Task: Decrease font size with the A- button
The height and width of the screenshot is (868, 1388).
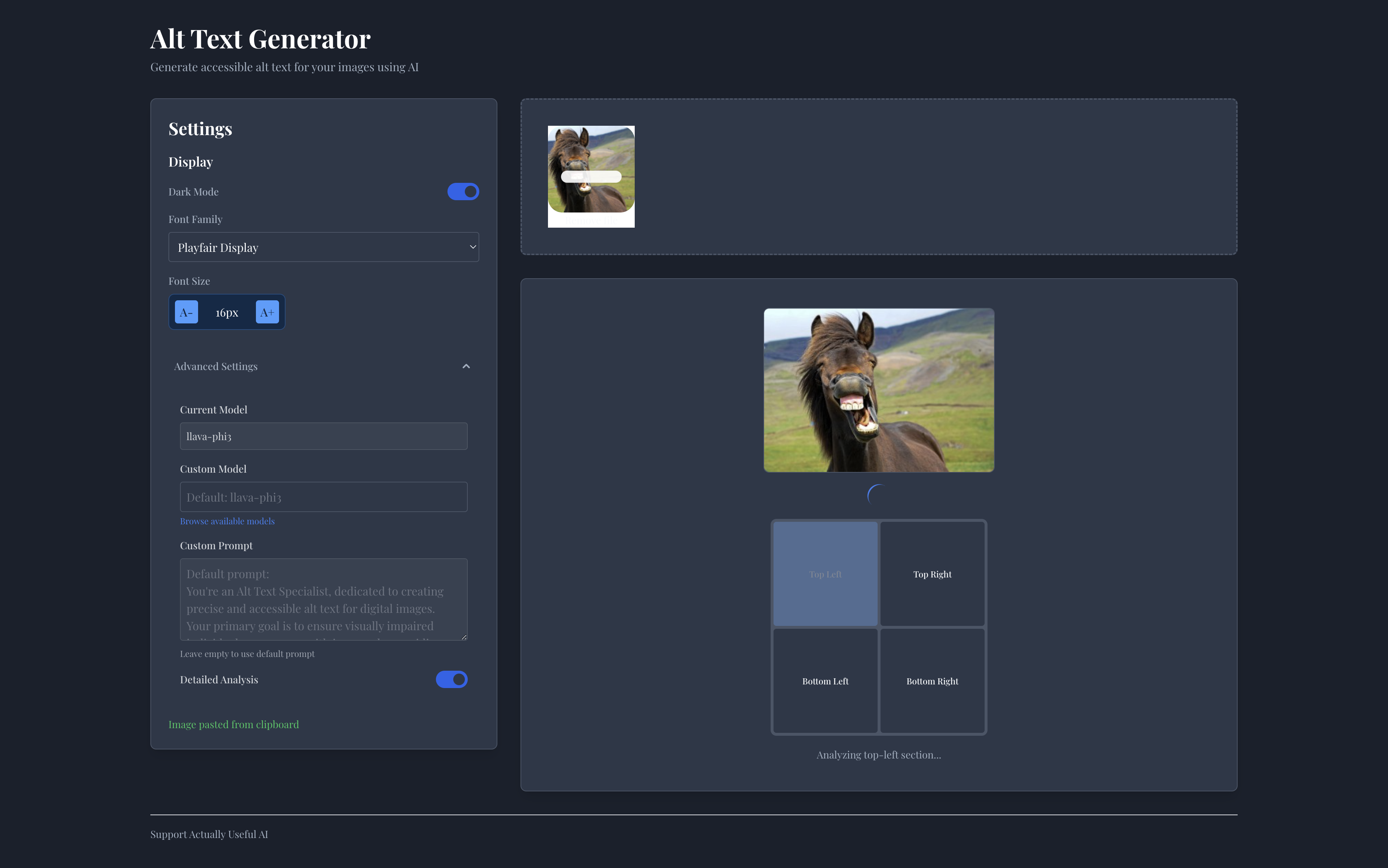Action: [186, 312]
